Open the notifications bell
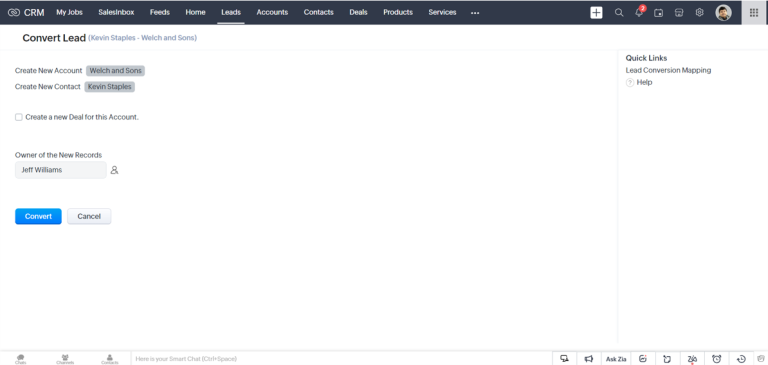Image resolution: width=768 pixels, height=365 pixels. tap(639, 13)
